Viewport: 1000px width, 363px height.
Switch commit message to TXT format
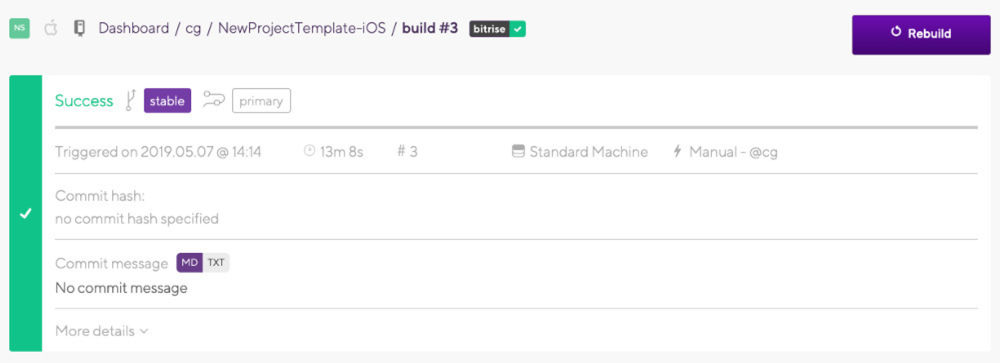click(x=216, y=263)
